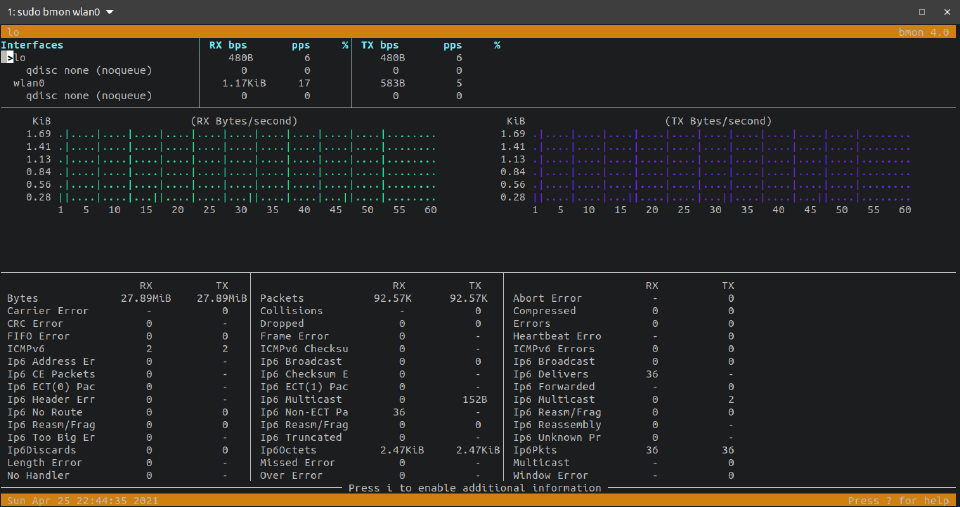Image resolution: width=960 pixels, height=507 pixels.
Task: Maximize the terminal window
Action: pos(921,12)
